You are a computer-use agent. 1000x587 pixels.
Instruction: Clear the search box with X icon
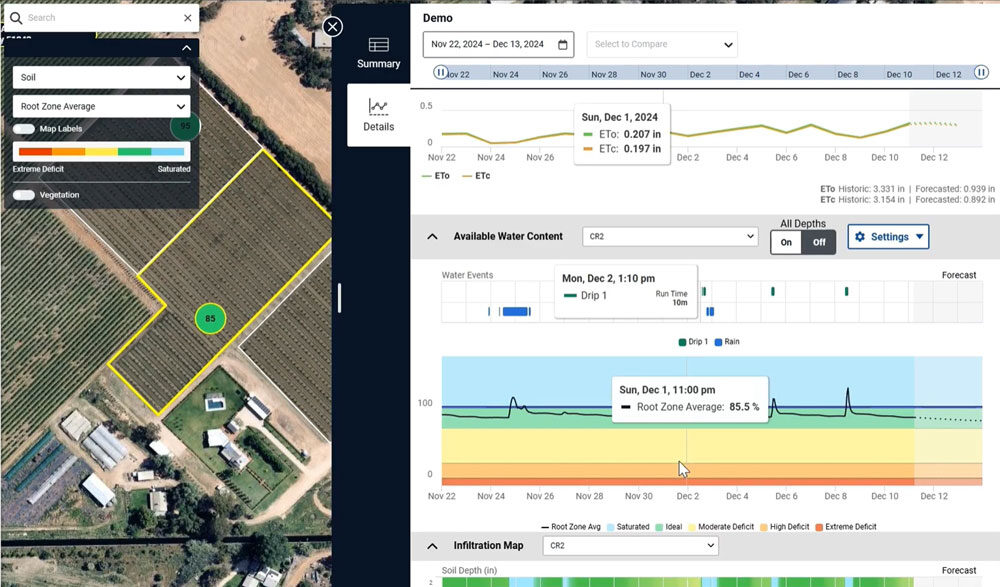coord(188,18)
